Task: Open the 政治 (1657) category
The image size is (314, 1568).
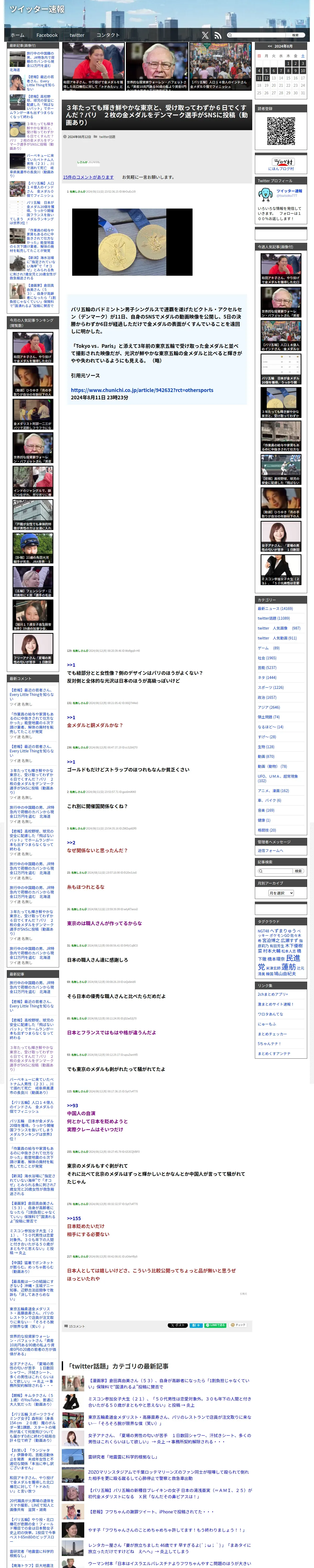Action: pyautogui.click(x=267, y=697)
